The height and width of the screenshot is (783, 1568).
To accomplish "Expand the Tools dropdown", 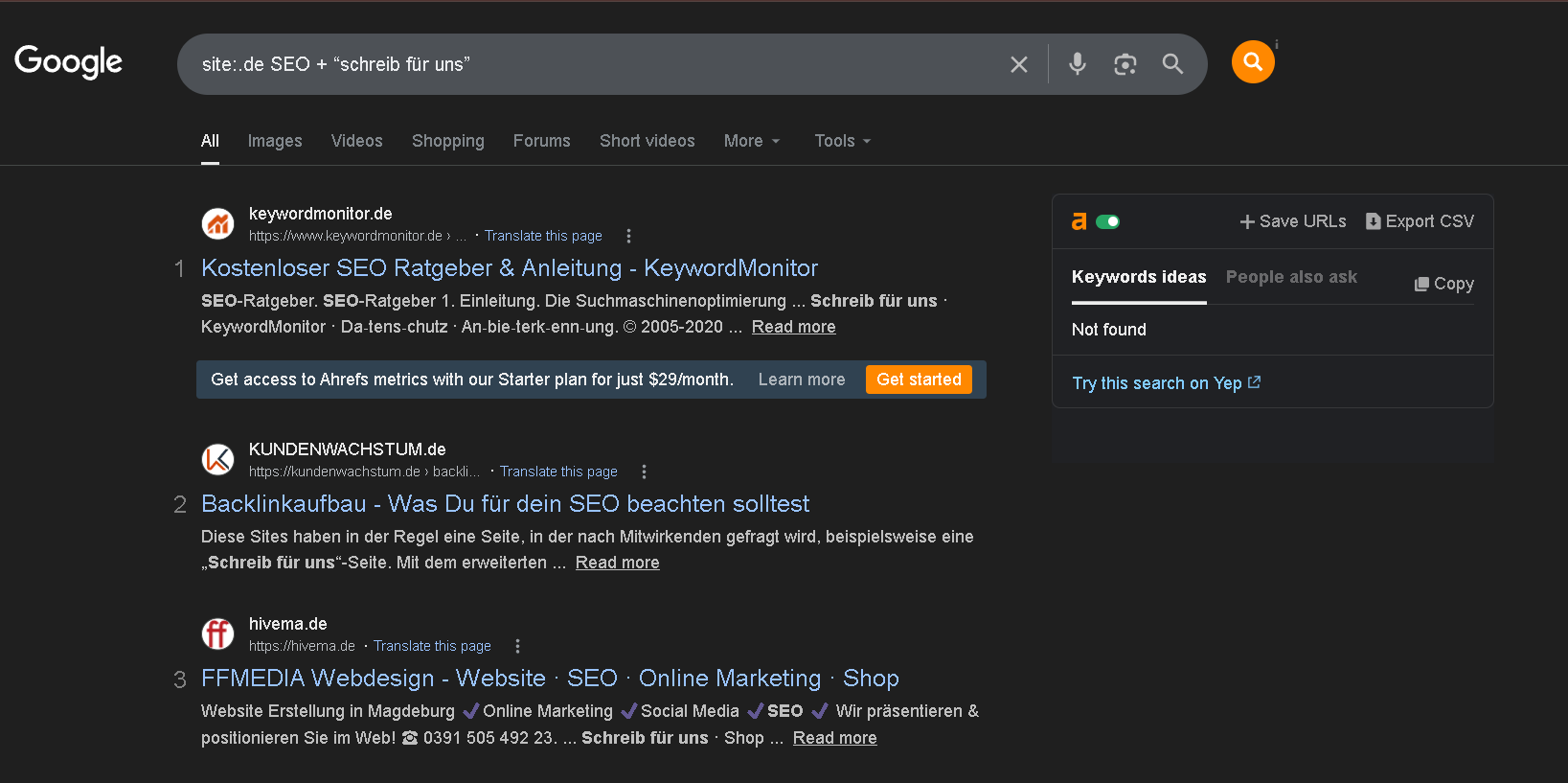I will [843, 141].
